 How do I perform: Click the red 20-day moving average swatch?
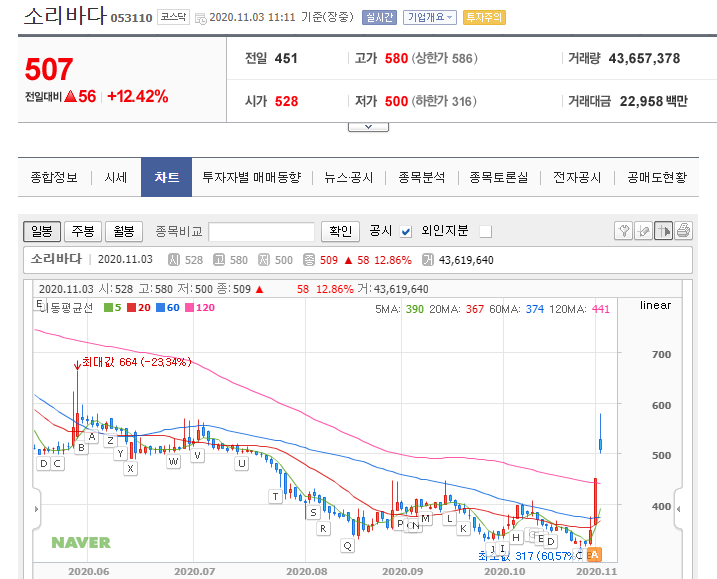coord(132,308)
